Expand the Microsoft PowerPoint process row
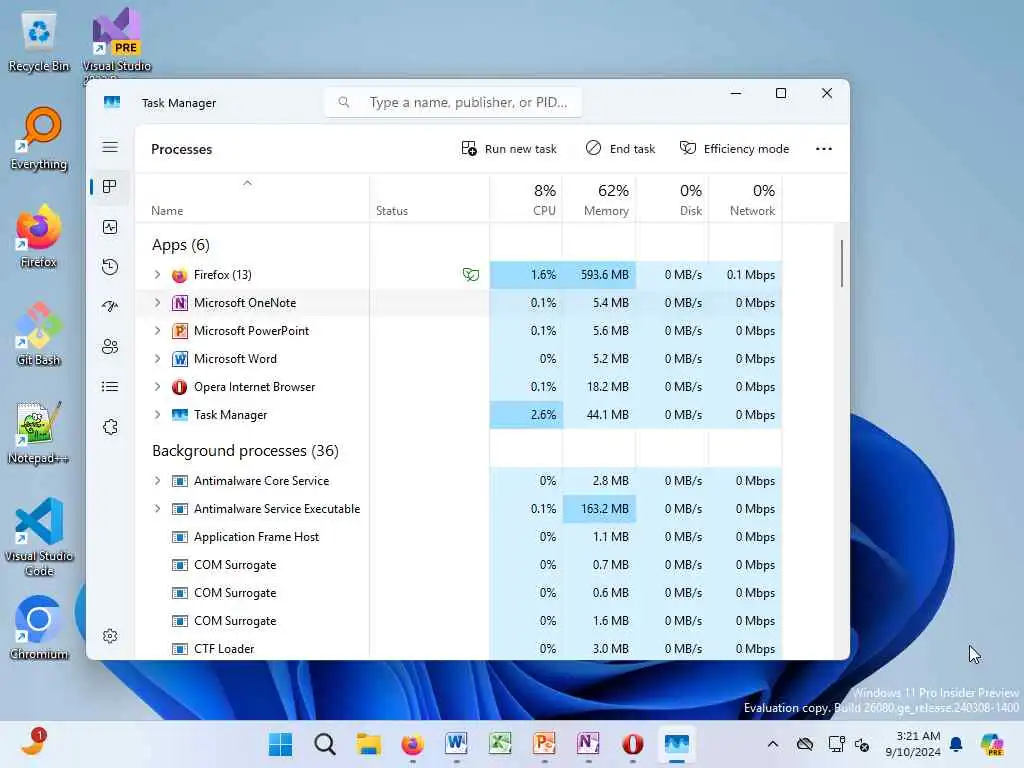Viewport: 1024px width, 768px height. pyautogui.click(x=157, y=331)
